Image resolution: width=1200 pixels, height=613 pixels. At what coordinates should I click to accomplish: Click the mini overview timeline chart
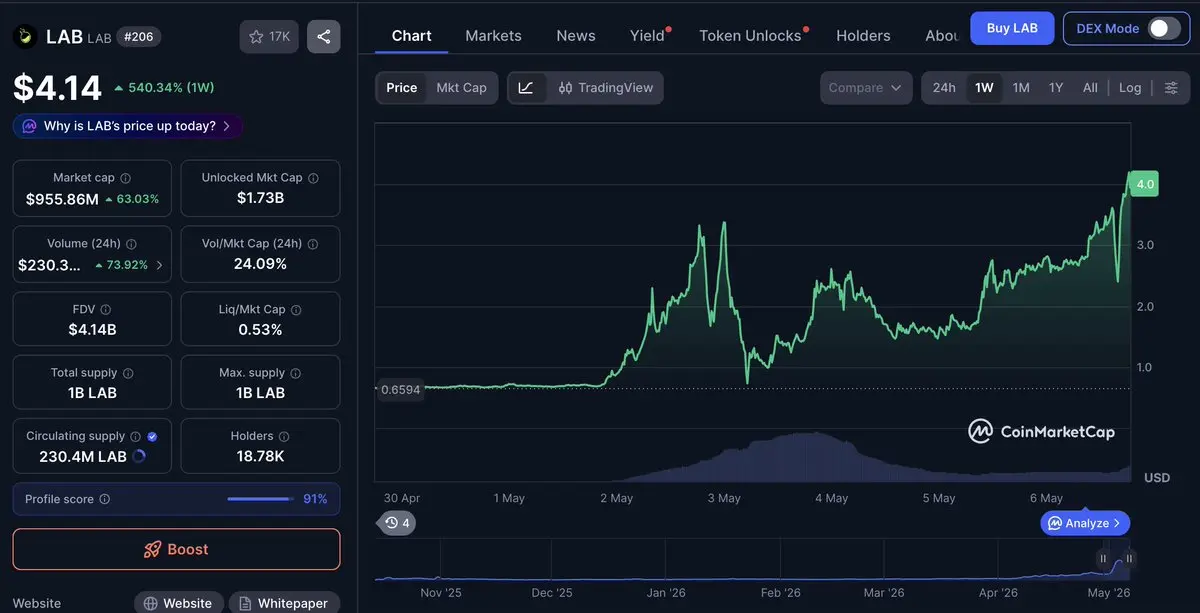(x=754, y=560)
